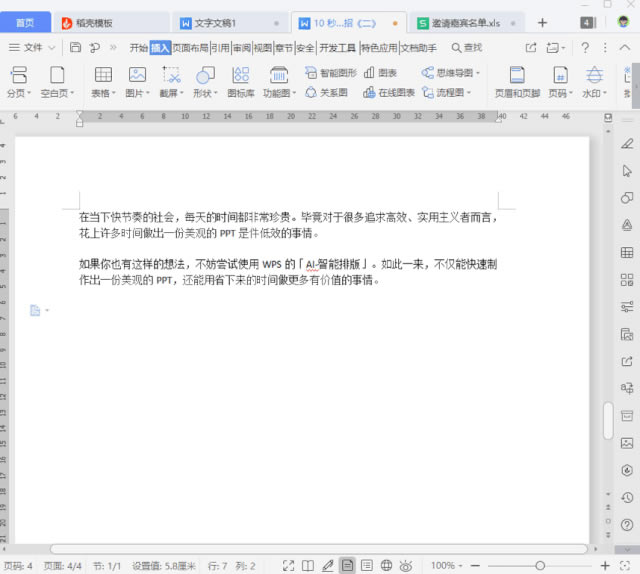Click the 查找 search button

coord(467,48)
